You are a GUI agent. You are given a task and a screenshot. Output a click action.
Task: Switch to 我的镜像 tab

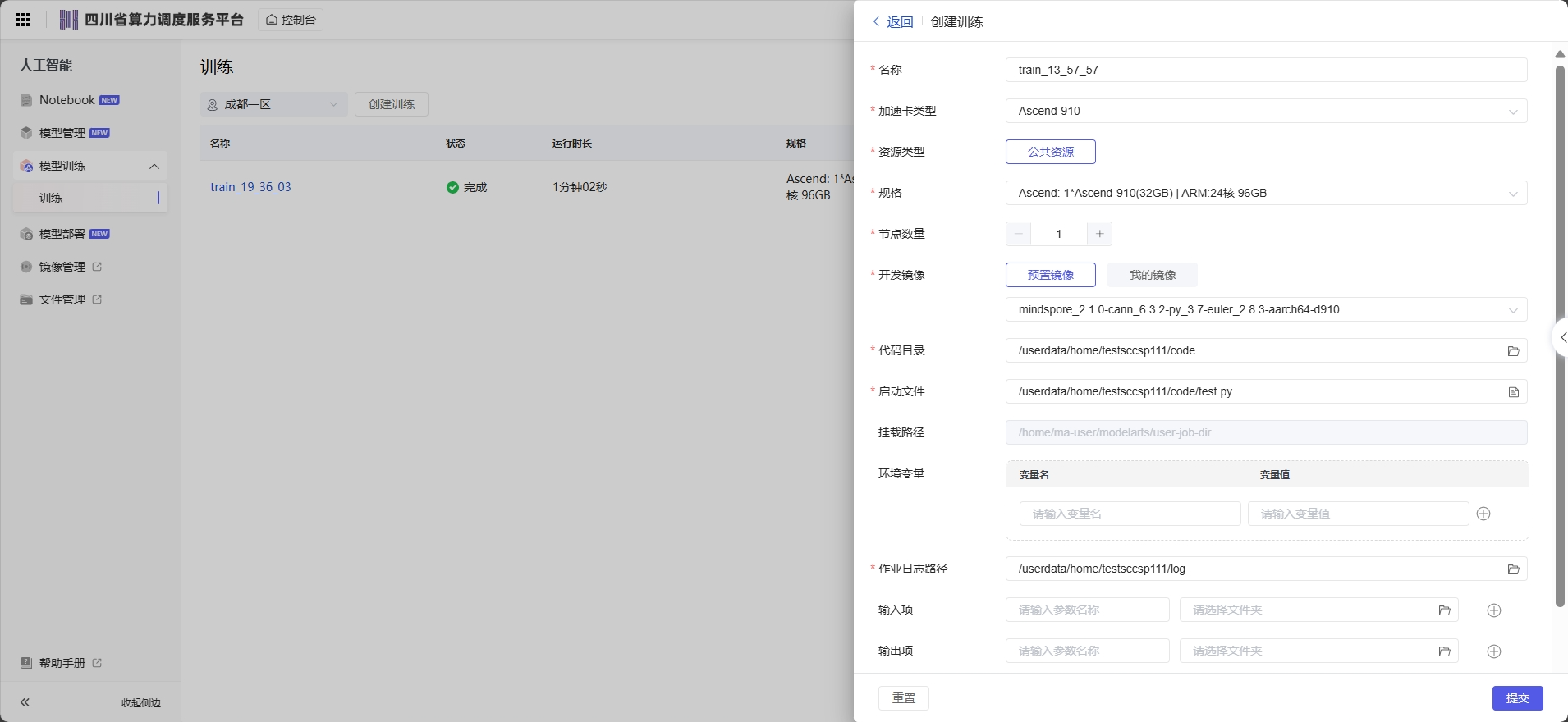[x=1153, y=275]
